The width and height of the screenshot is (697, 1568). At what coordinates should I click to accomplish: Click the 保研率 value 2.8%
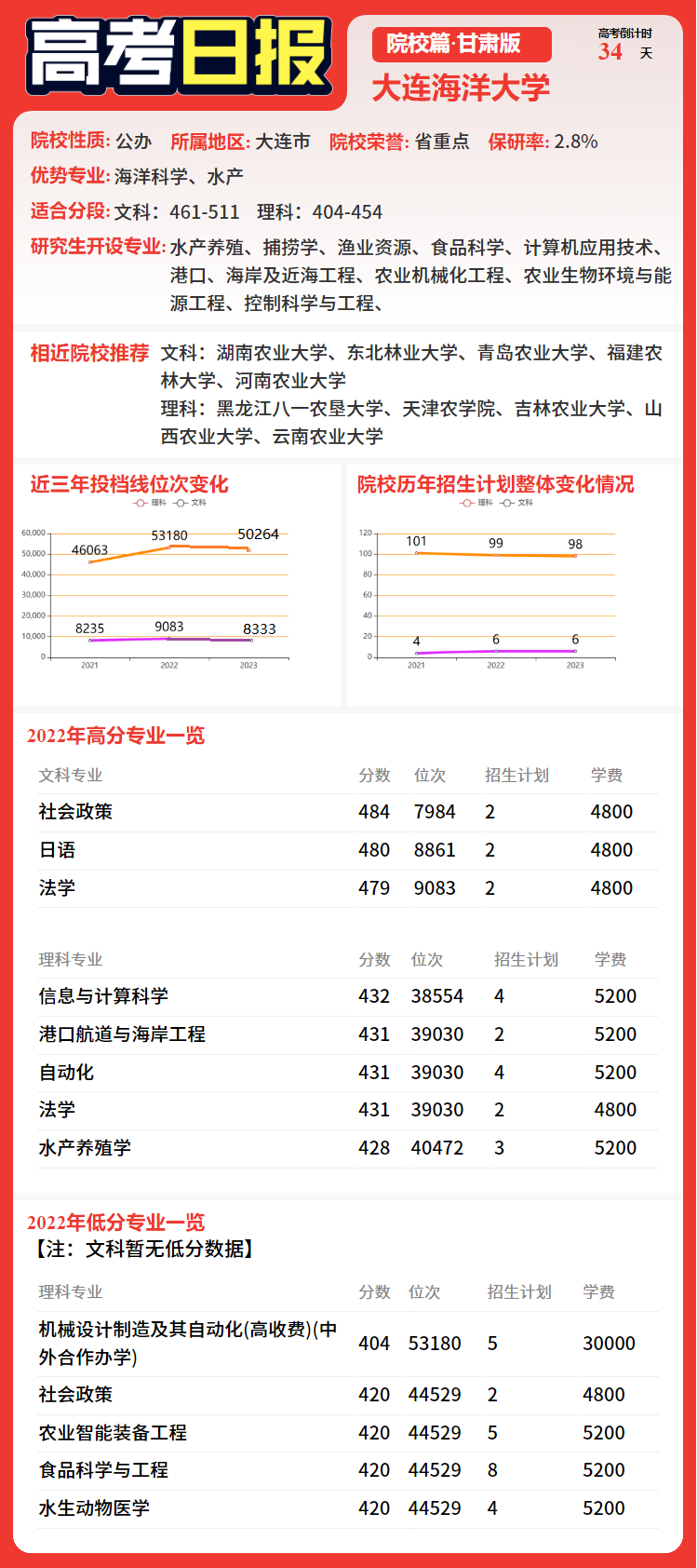click(576, 142)
